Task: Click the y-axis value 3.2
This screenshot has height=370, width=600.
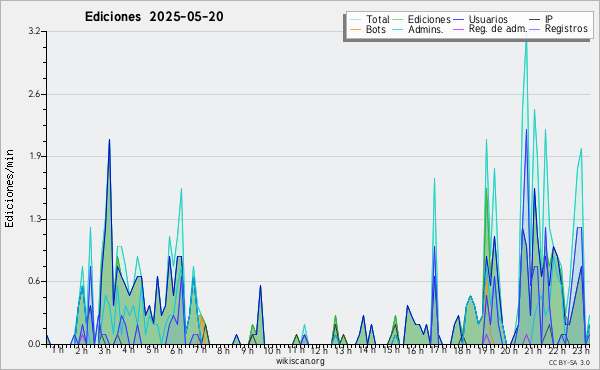Action: [34, 31]
